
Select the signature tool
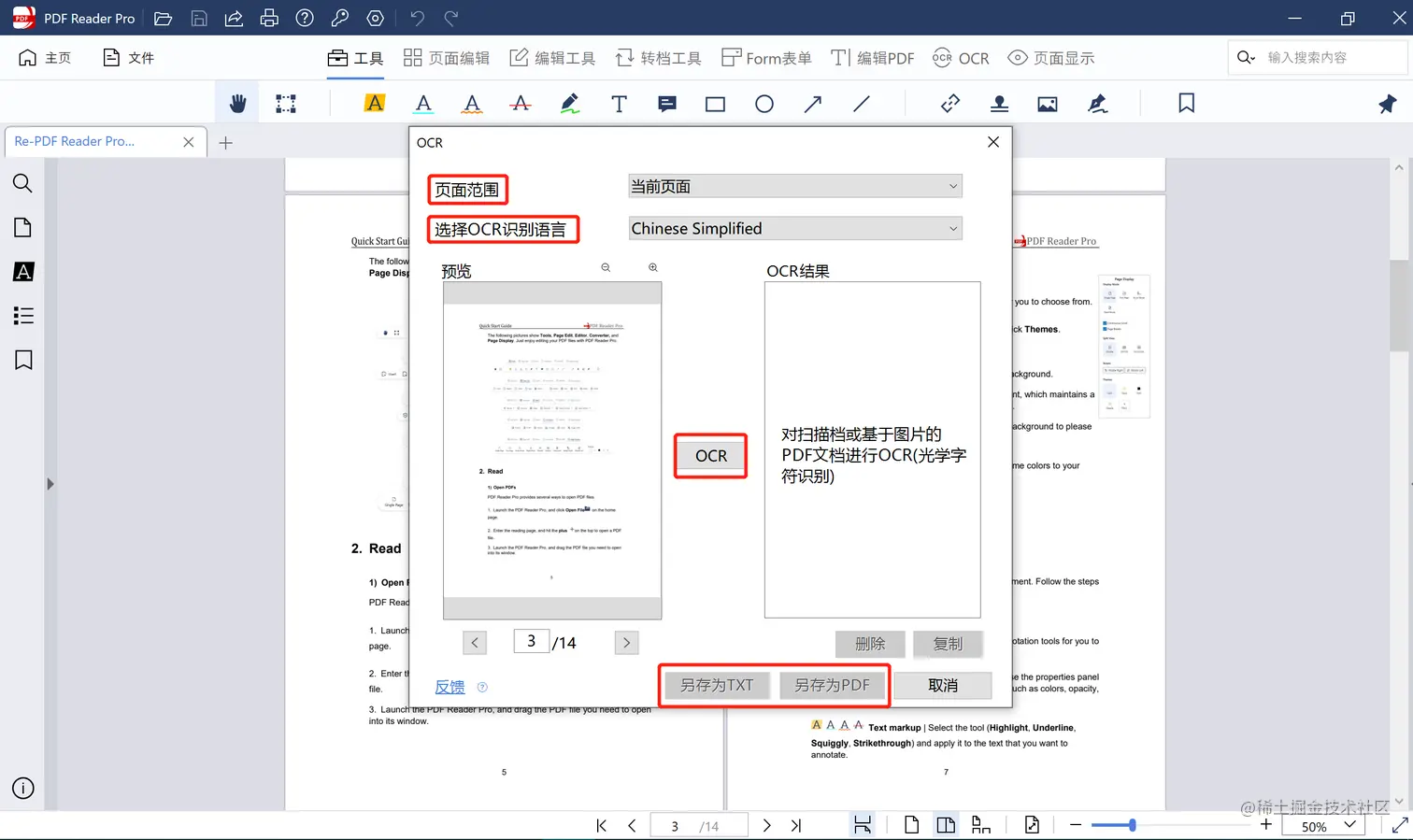coord(1097,104)
